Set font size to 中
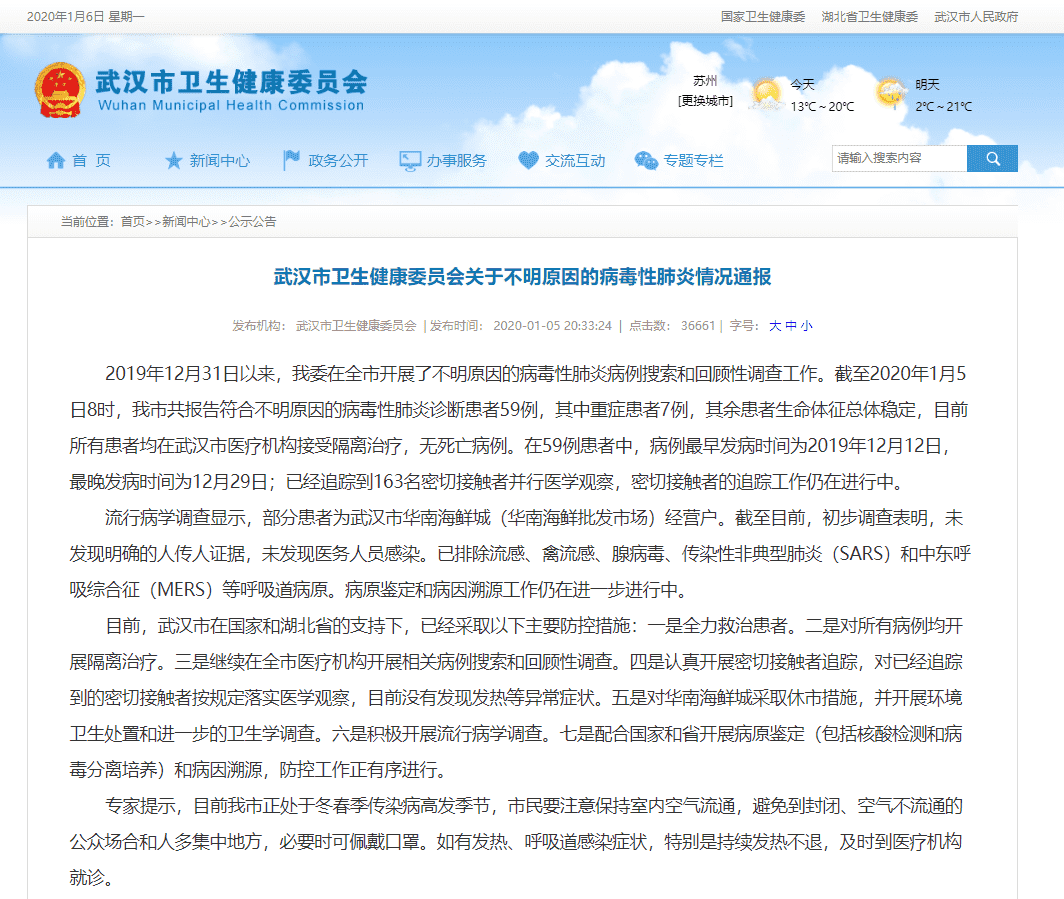This screenshot has width=1064, height=899. (x=791, y=326)
